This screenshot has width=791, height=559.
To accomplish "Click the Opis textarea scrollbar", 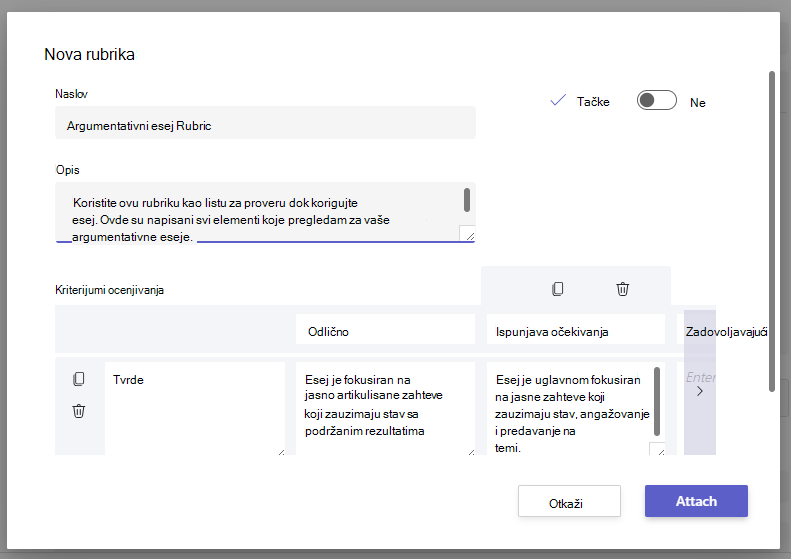I will [x=467, y=200].
